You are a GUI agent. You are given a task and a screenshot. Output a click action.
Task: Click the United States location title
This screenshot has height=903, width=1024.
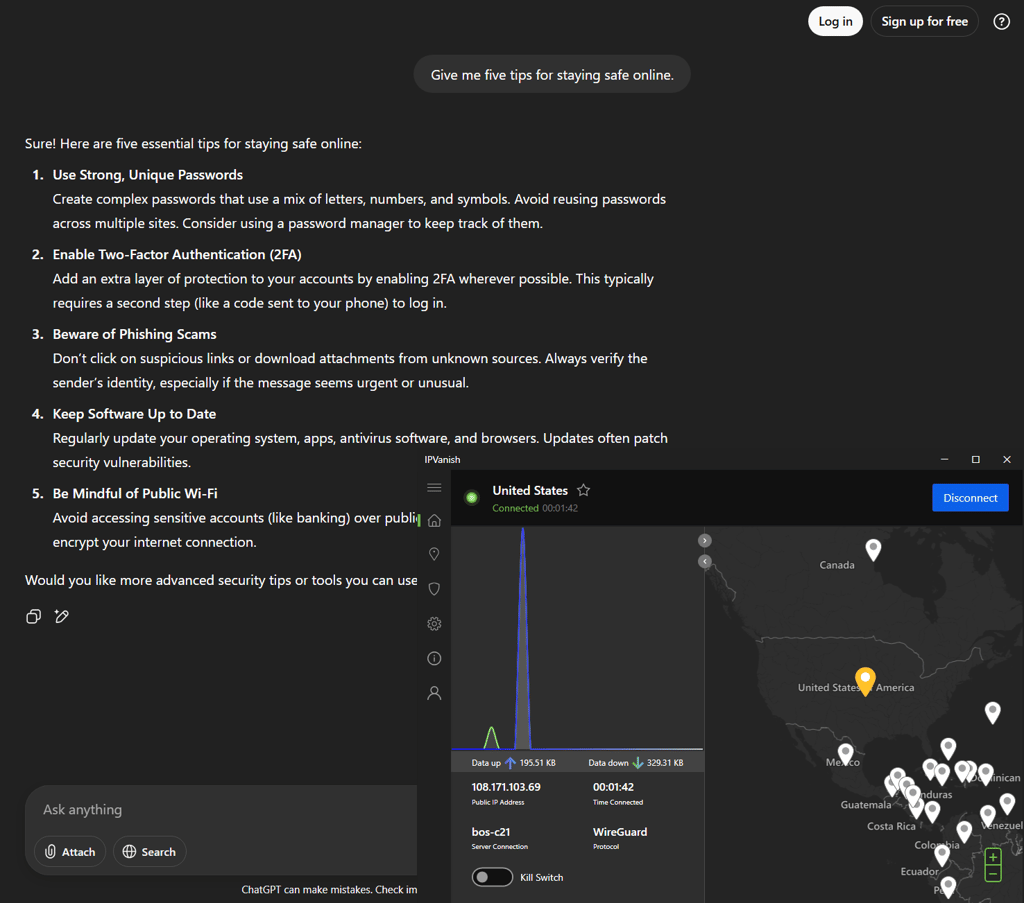coord(530,490)
